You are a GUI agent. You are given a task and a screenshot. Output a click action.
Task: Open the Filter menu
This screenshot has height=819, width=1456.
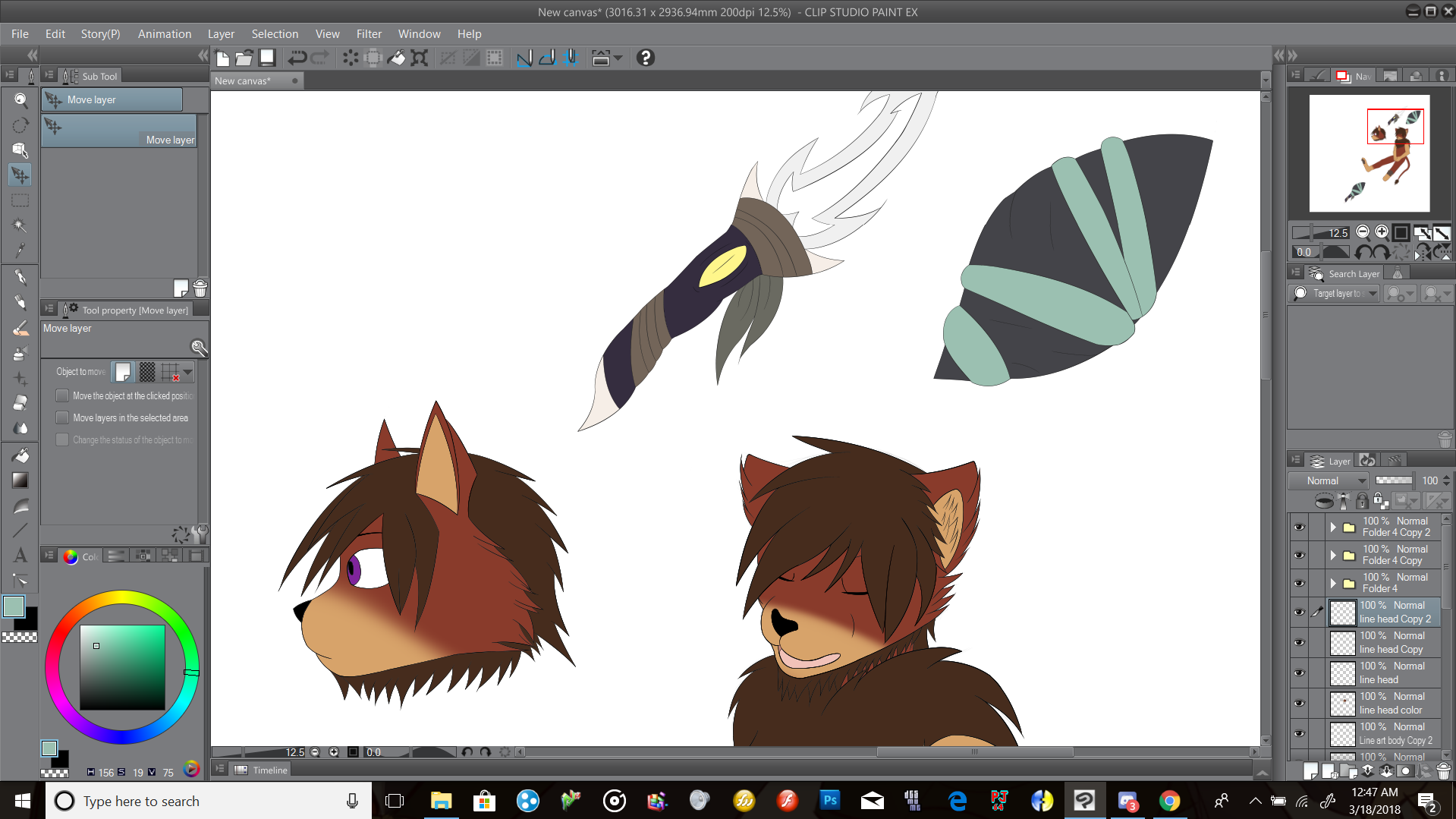(x=369, y=34)
